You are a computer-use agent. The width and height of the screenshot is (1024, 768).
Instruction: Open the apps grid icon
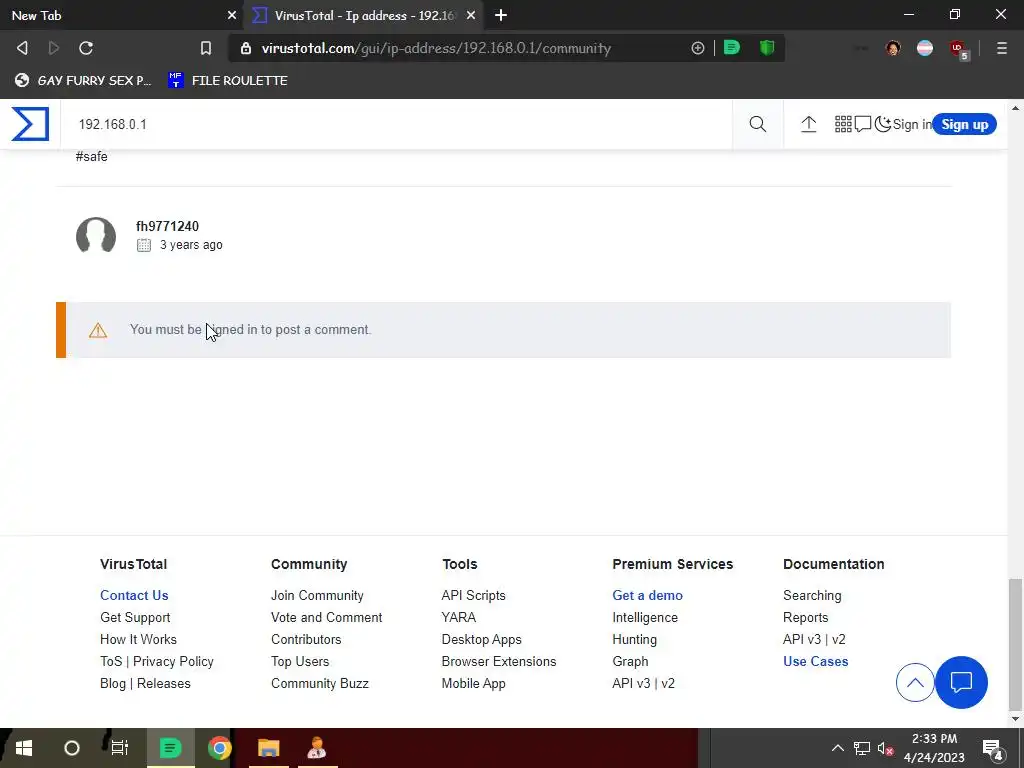point(843,124)
